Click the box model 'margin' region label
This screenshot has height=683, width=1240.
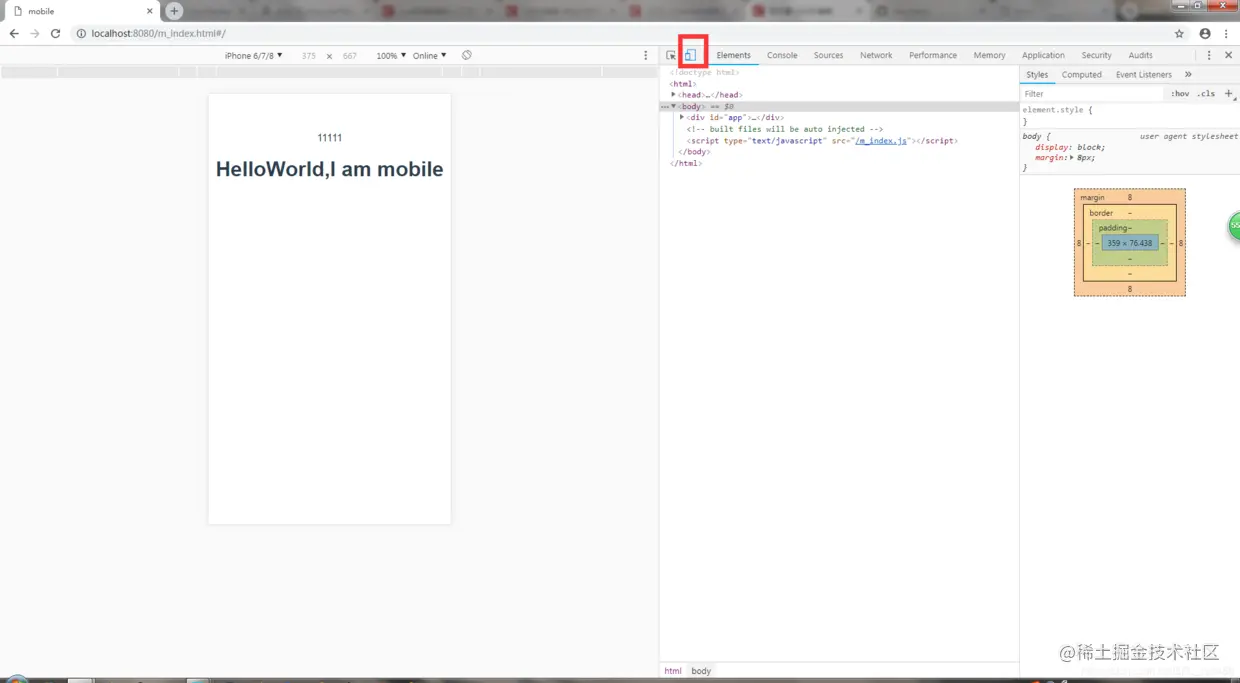click(1092, 198)
